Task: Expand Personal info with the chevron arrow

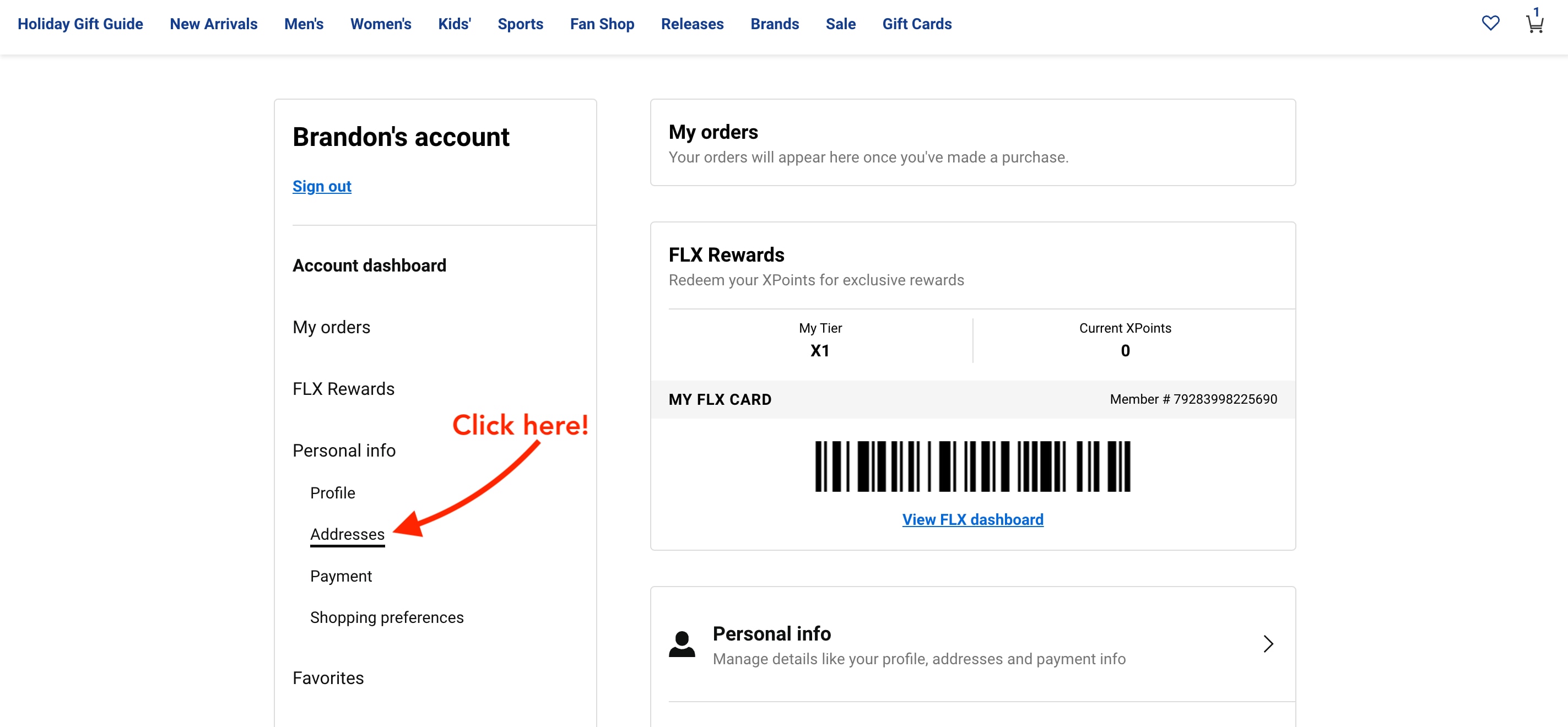Action: coord(1268,643)
